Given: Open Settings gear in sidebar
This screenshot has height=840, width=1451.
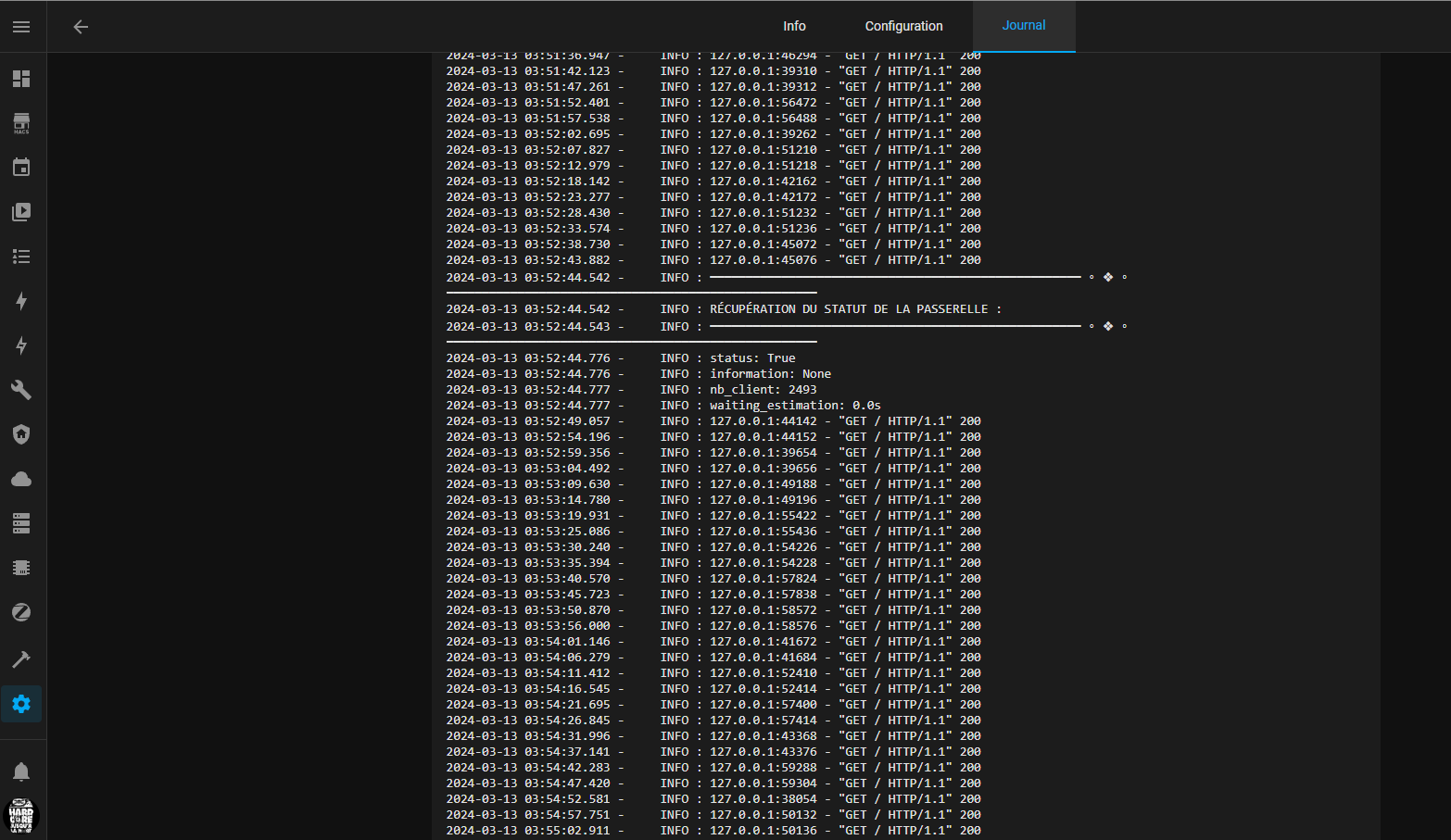Looking at the screenshot, I should point(21,704).
